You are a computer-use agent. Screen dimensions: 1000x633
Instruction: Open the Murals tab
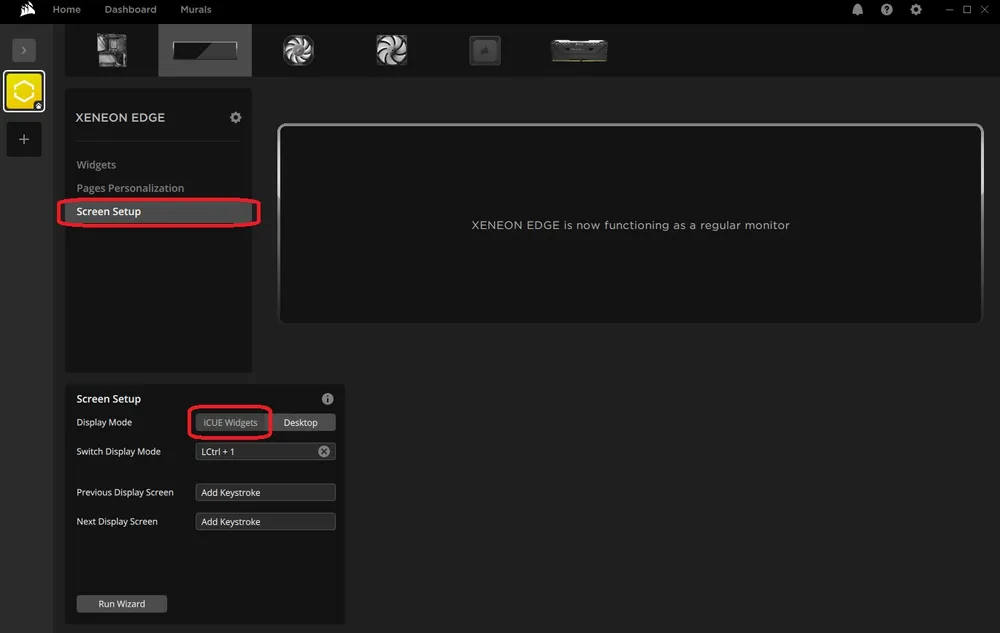click(x=195, y=10)
